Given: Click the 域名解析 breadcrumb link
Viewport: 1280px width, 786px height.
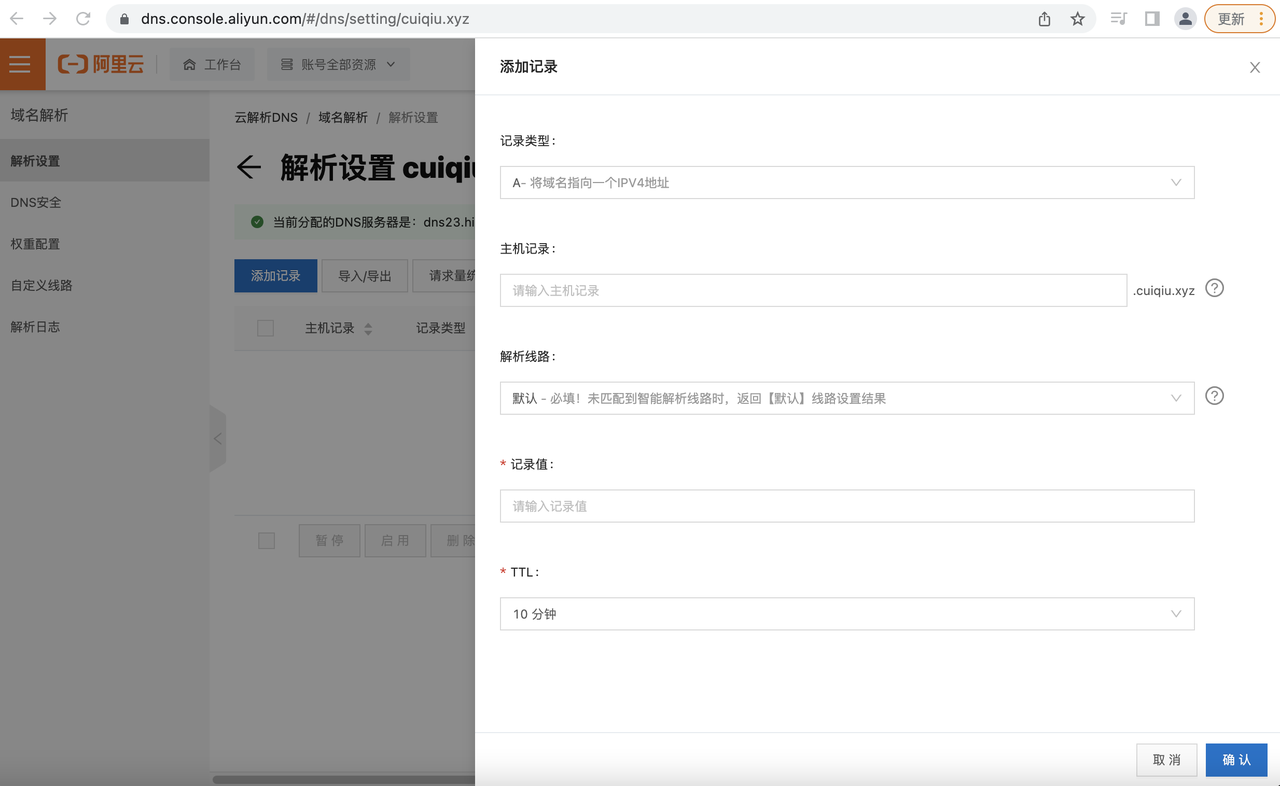Looking at the screenshot, I should (x=343, y=117).
